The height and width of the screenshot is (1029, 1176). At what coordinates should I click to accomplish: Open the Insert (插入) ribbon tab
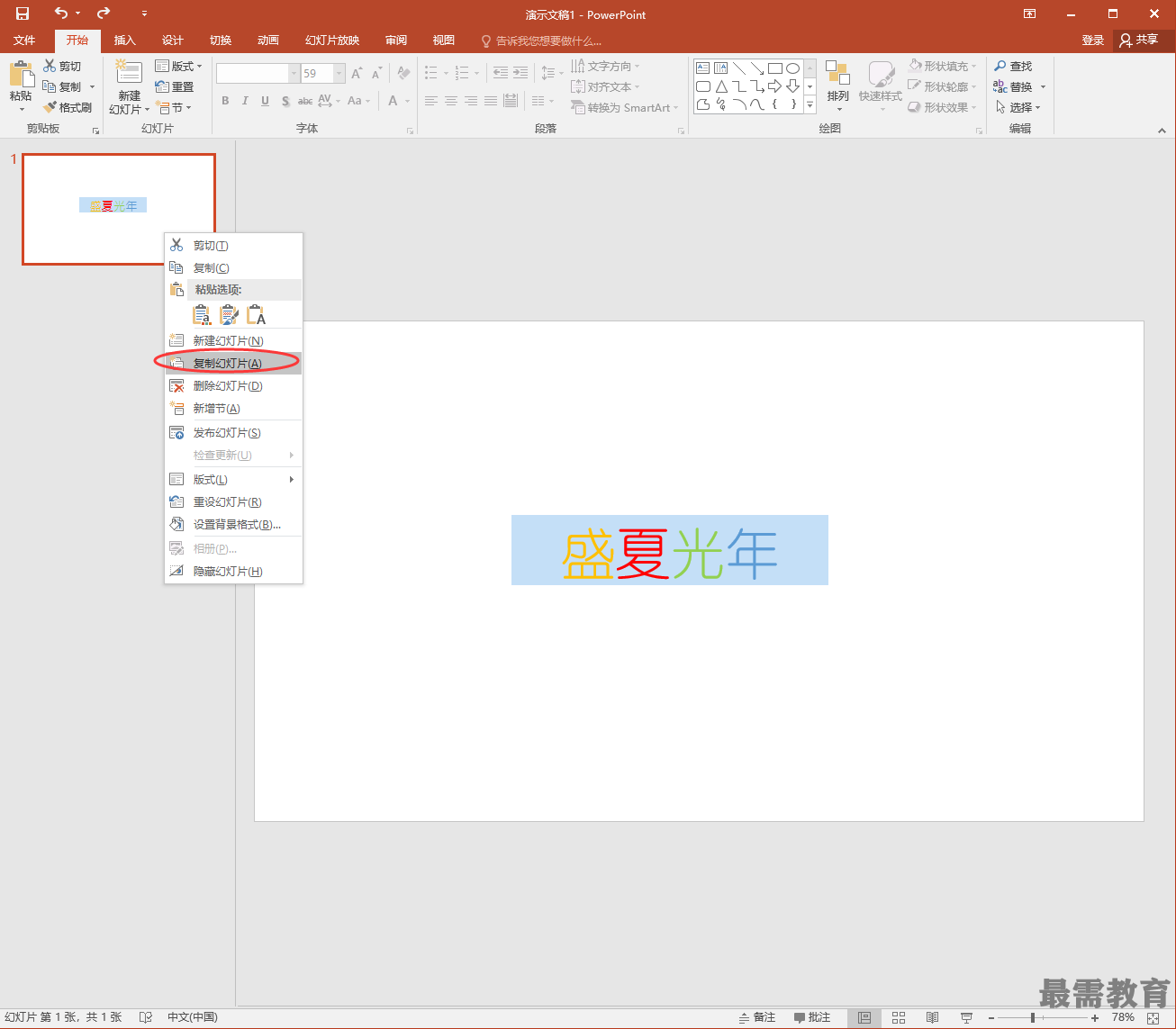pyautogui.click(x=124, y=41)
